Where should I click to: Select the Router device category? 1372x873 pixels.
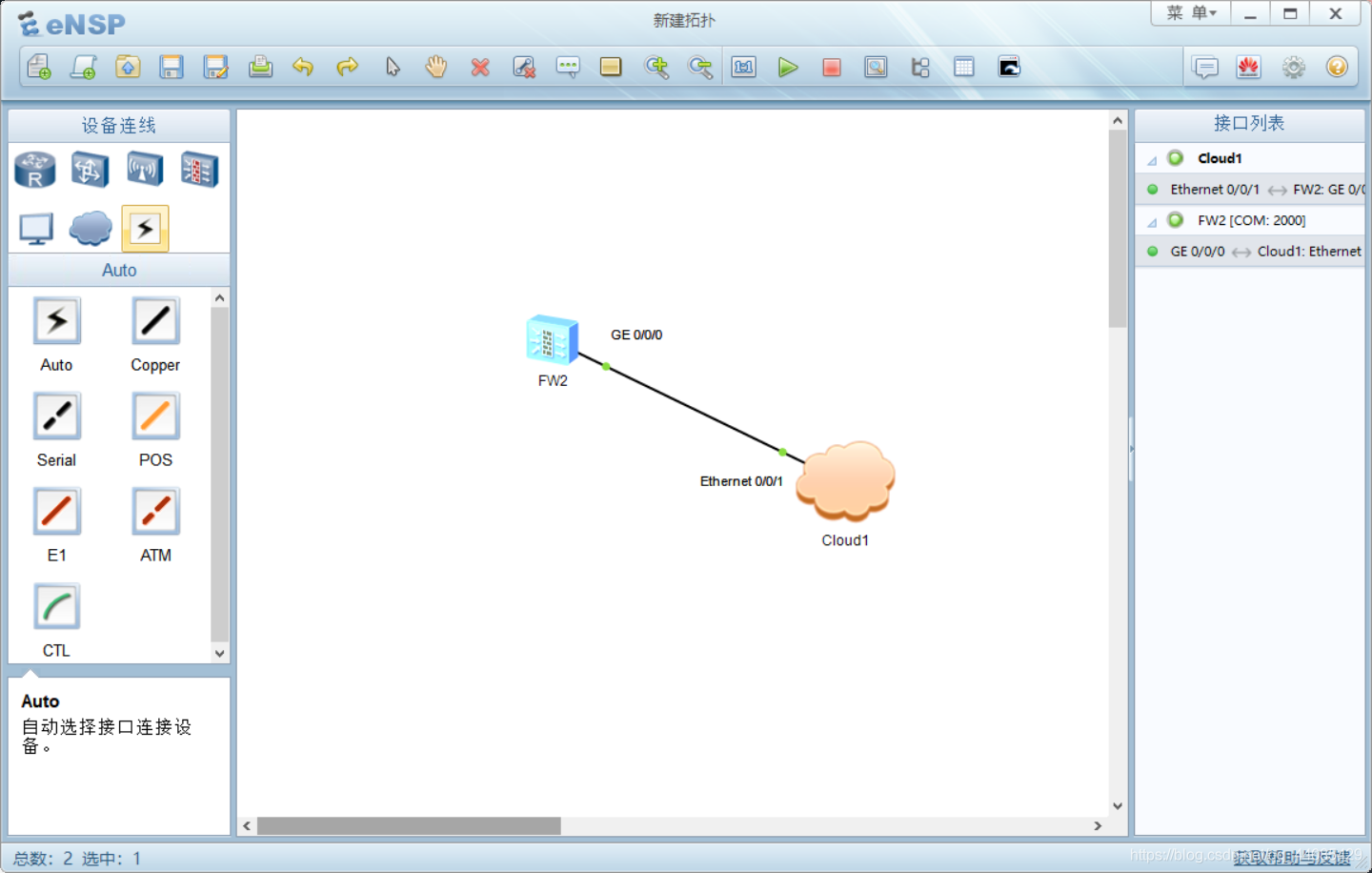tap(35, 171)
